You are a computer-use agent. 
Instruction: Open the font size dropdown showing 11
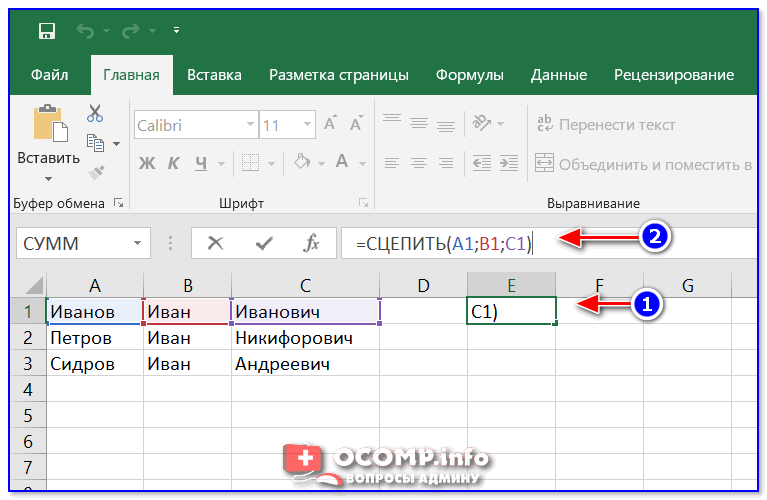pyautogui.click(x=308, y=125)
